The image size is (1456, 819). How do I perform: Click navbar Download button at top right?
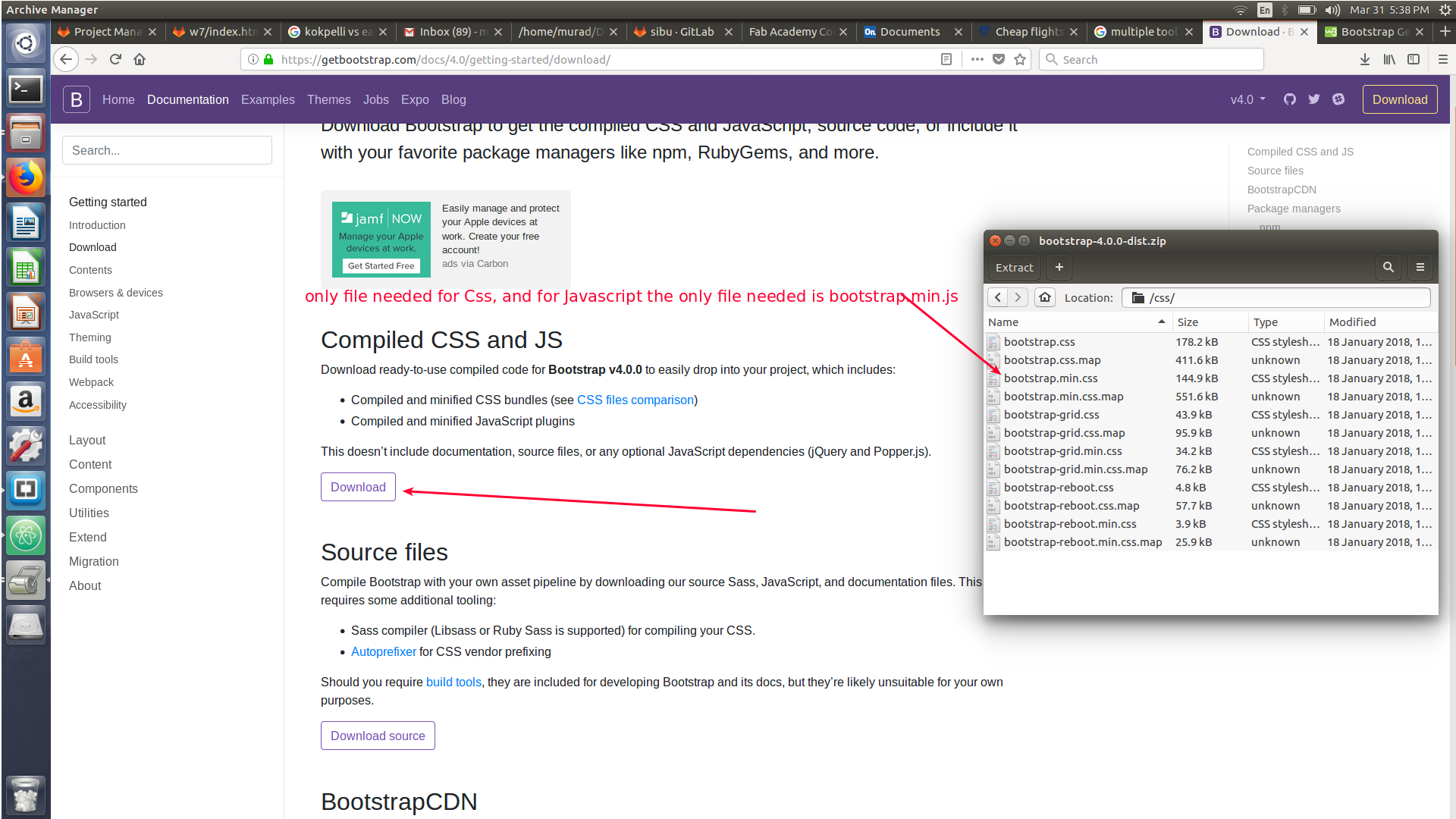(1400, 99)
